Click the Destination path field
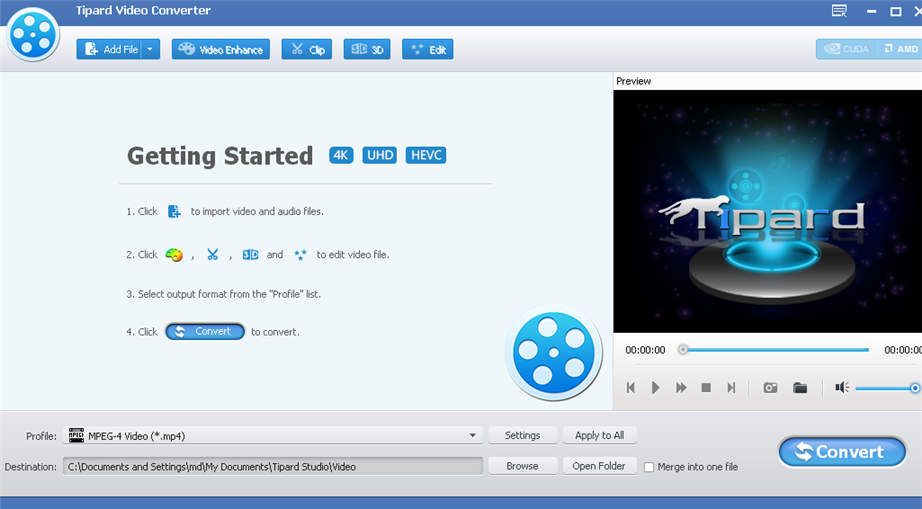 (272, 466)
